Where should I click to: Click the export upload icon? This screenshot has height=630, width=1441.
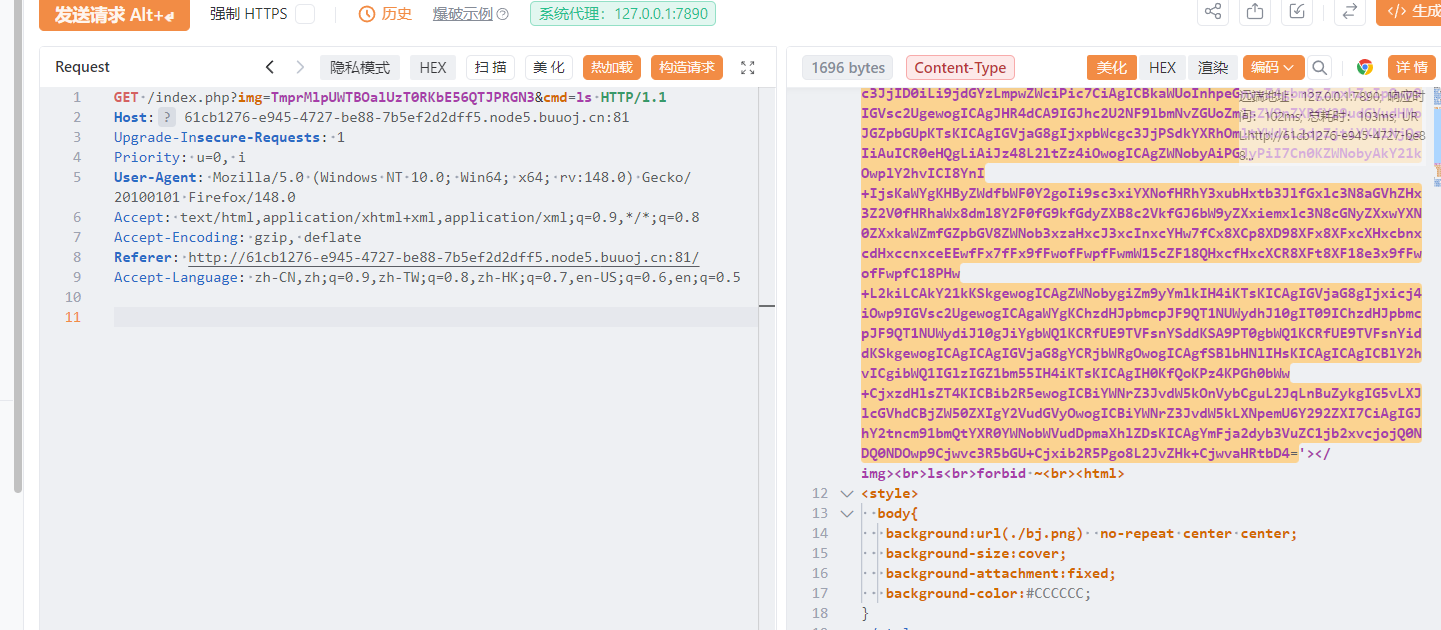click(1254, 11)
